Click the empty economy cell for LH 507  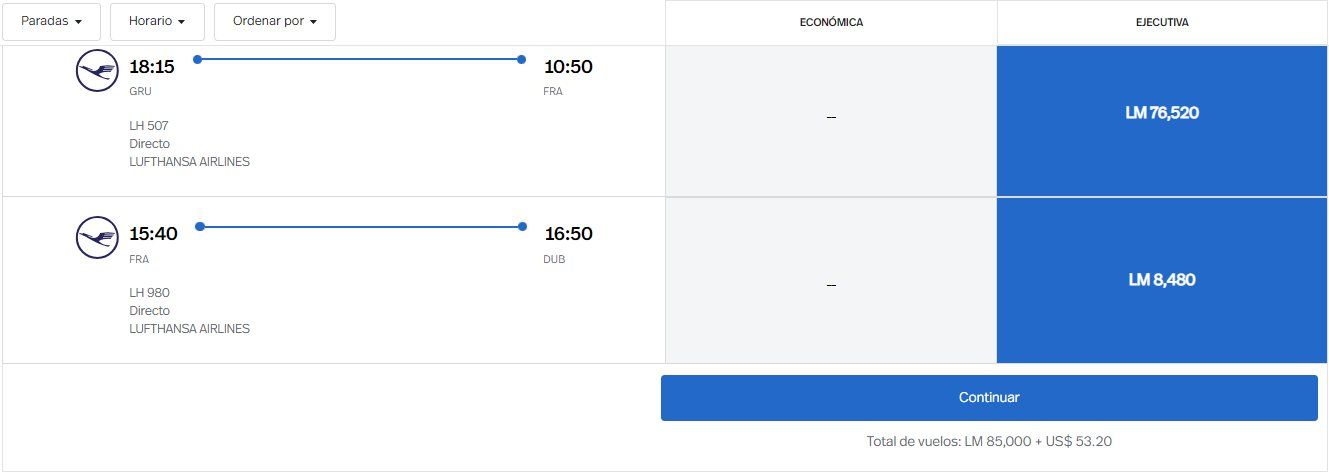coord(831,118)
